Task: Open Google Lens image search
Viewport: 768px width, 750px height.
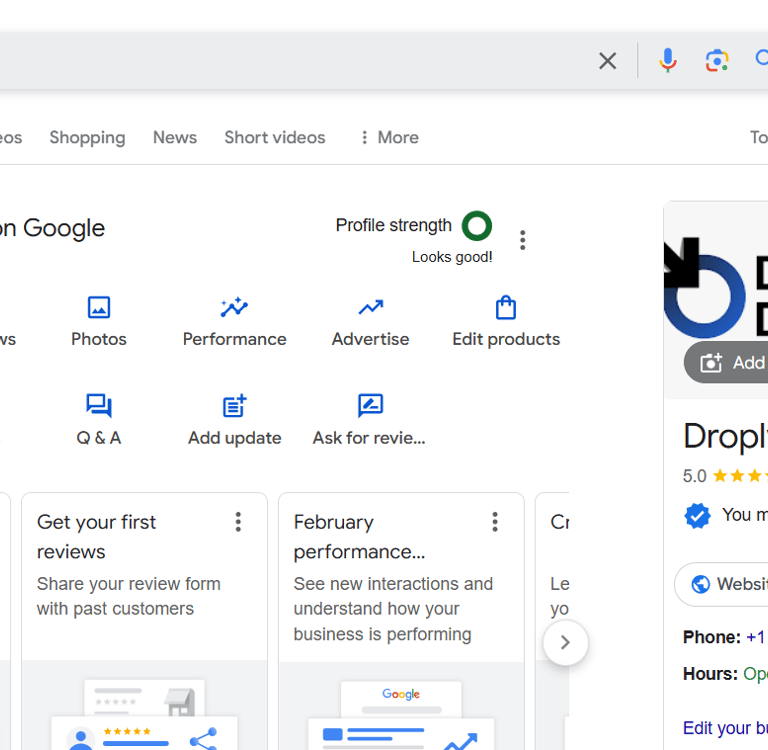Action: tap(717, 61)
